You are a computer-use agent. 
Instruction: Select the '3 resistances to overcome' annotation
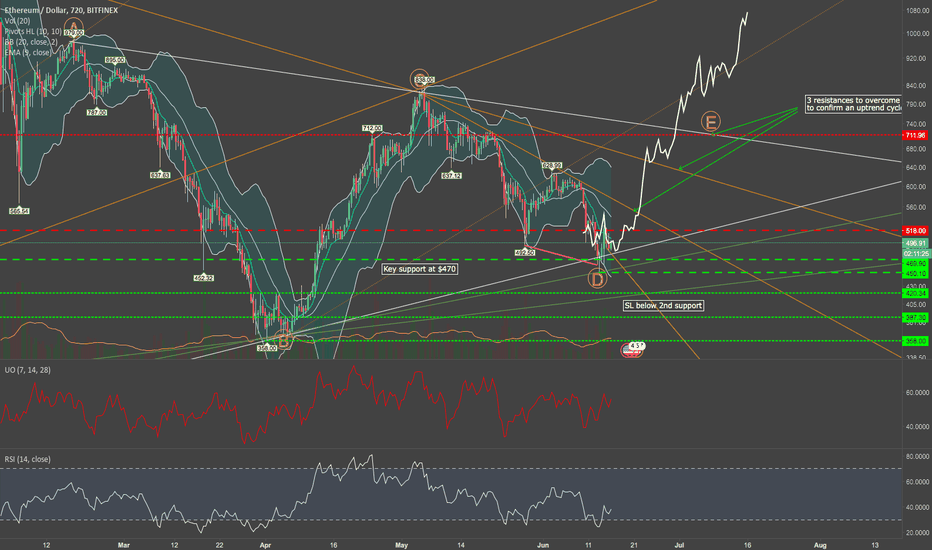(x=854, y=104)
